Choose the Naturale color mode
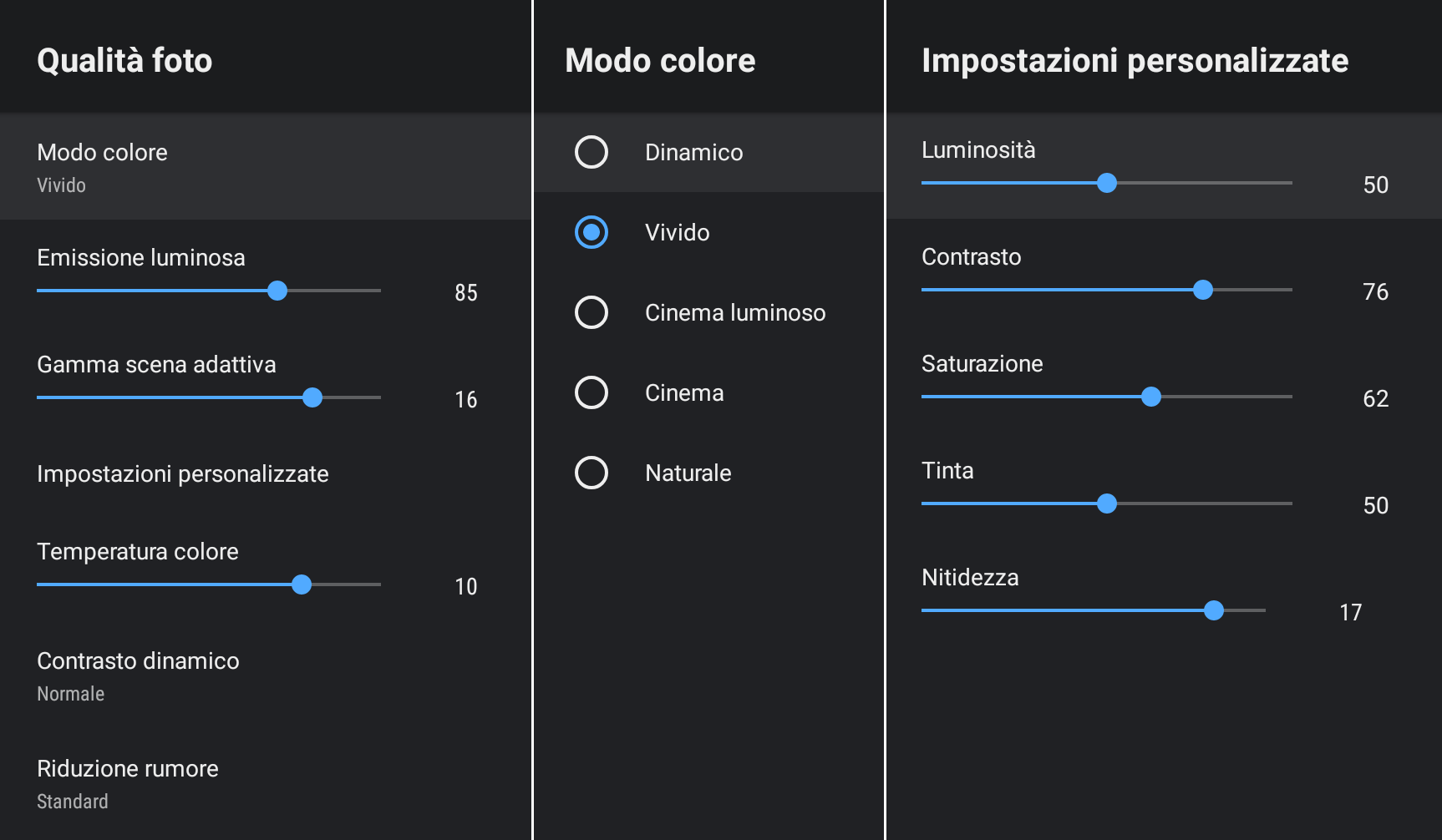This screenshot has width=1442, height=840. 592,473
